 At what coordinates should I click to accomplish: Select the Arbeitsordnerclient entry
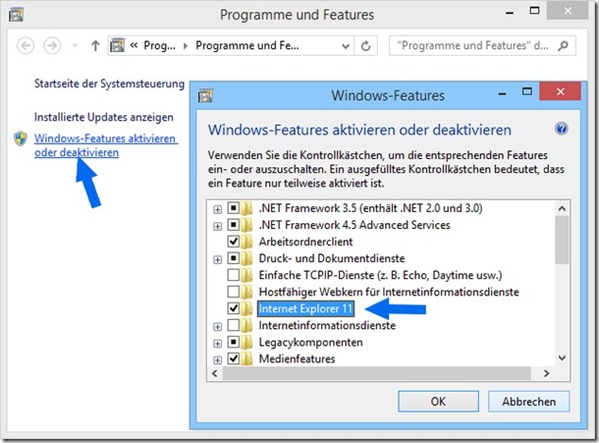click(306, 242)
